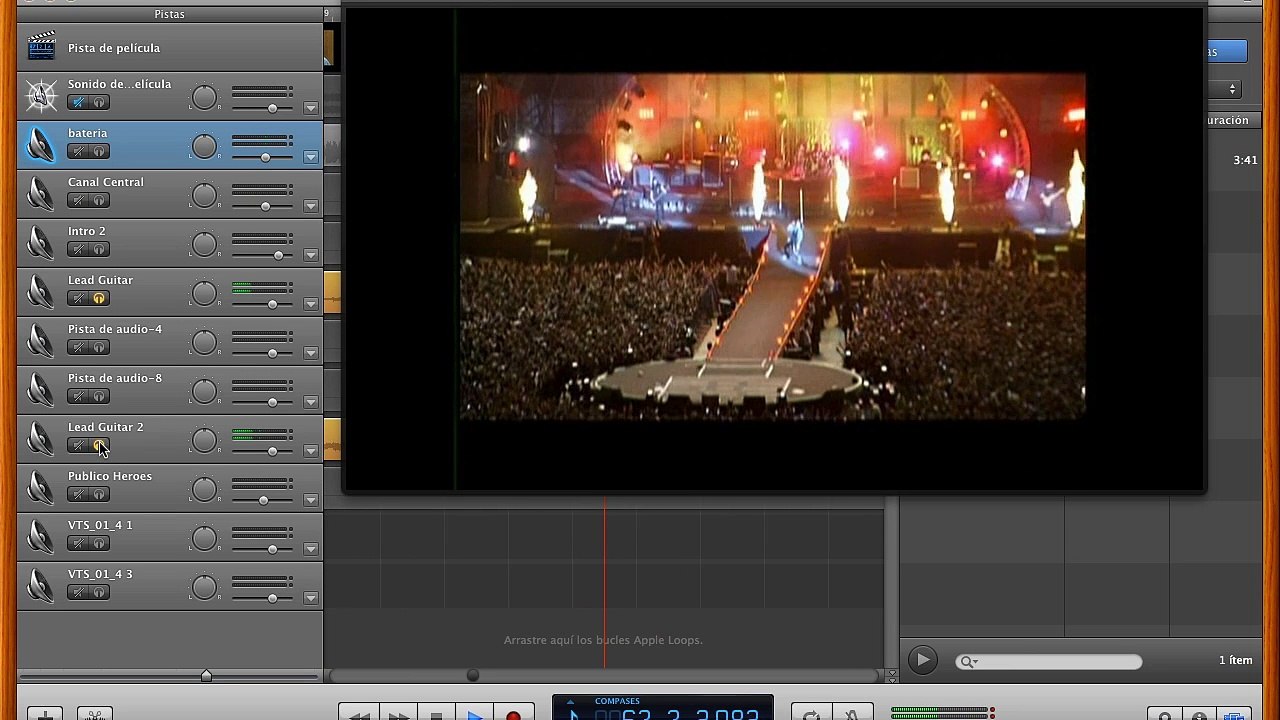Mute the VTS_01_4 1 track
The height and width of the screenshot is (720, 1280).
tap(78, 543)
